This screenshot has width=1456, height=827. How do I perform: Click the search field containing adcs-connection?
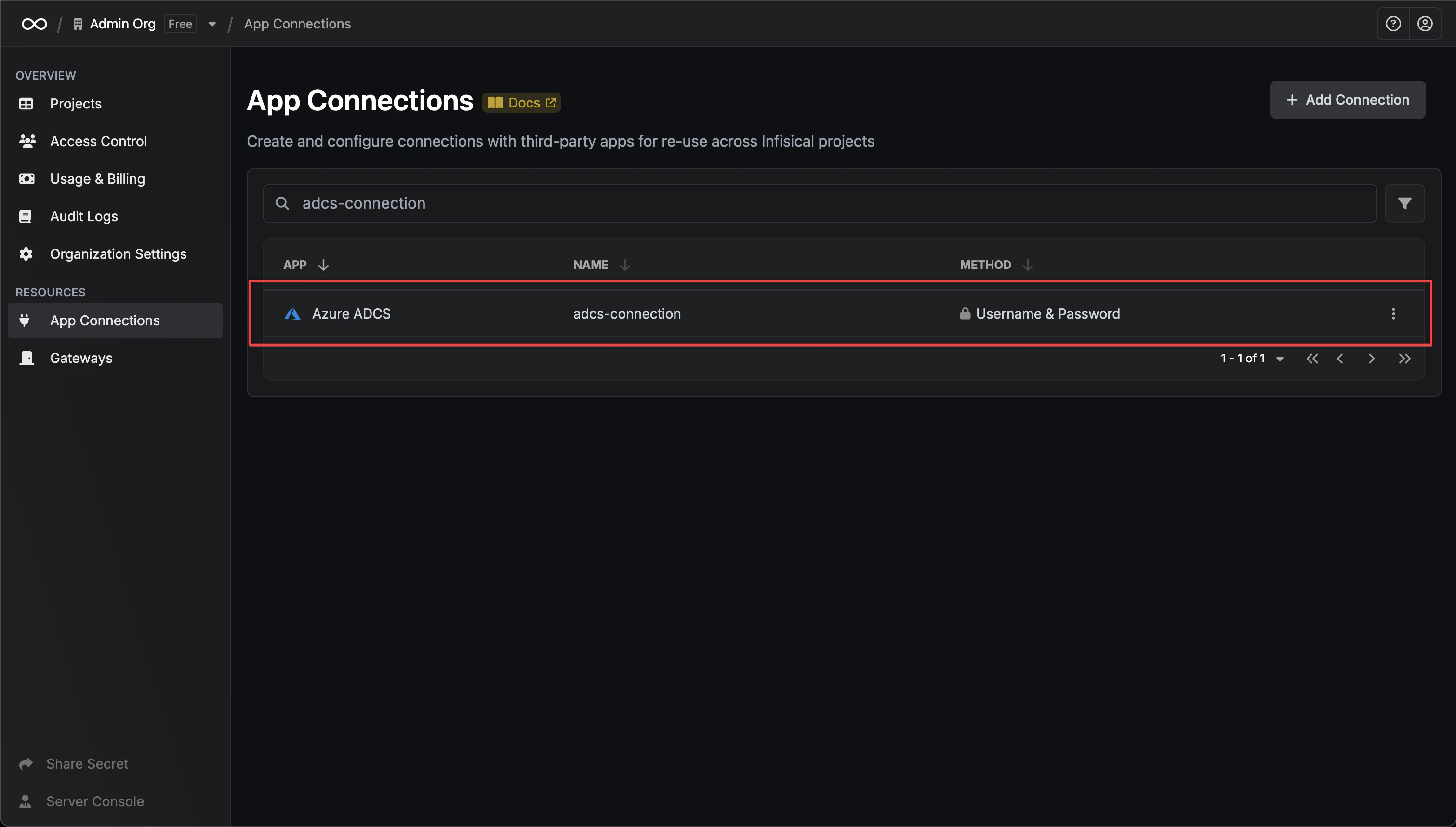click(819, 203)
